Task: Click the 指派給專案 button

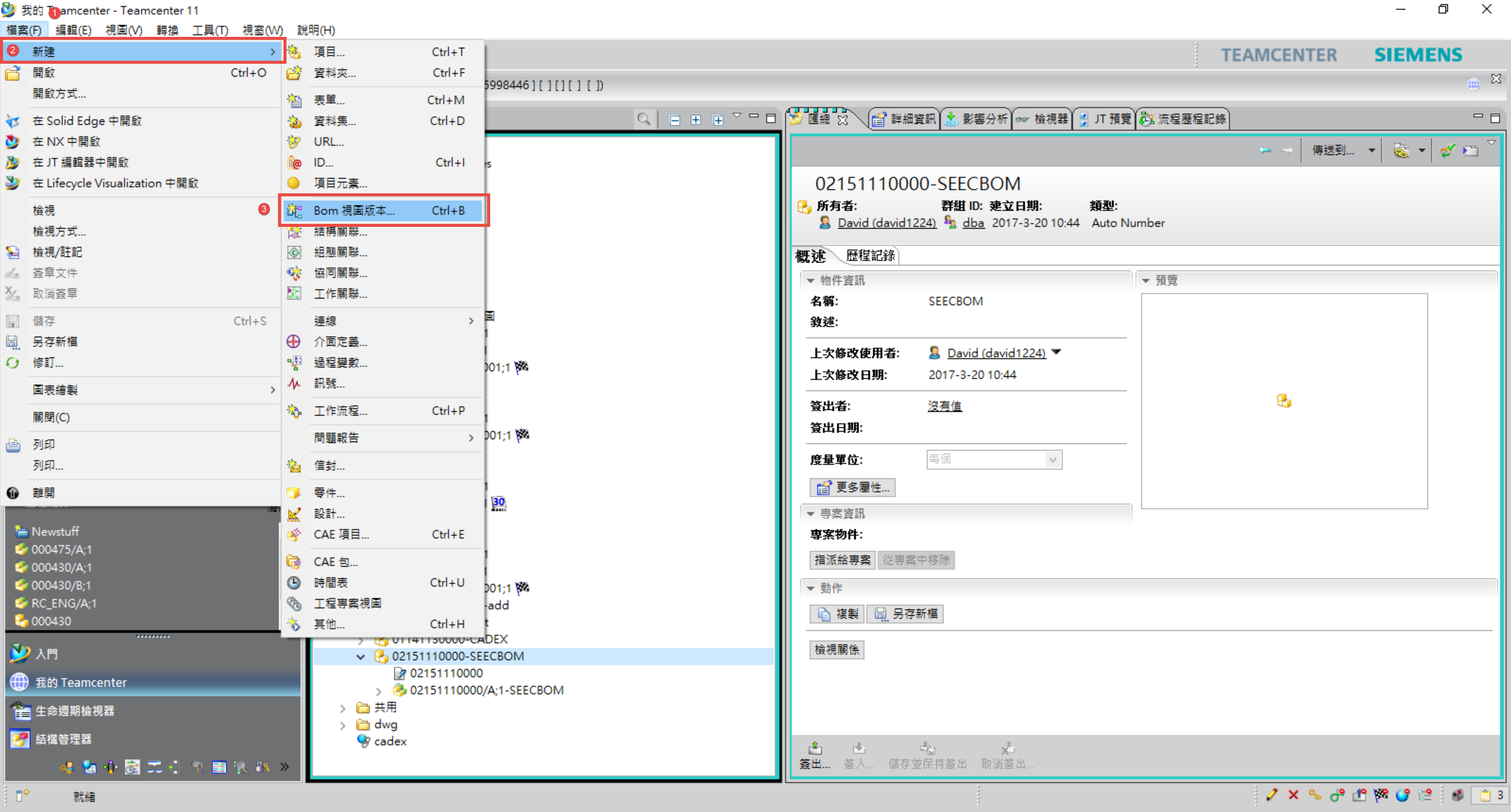Action: pyautogui.click(x=842, y=560)
